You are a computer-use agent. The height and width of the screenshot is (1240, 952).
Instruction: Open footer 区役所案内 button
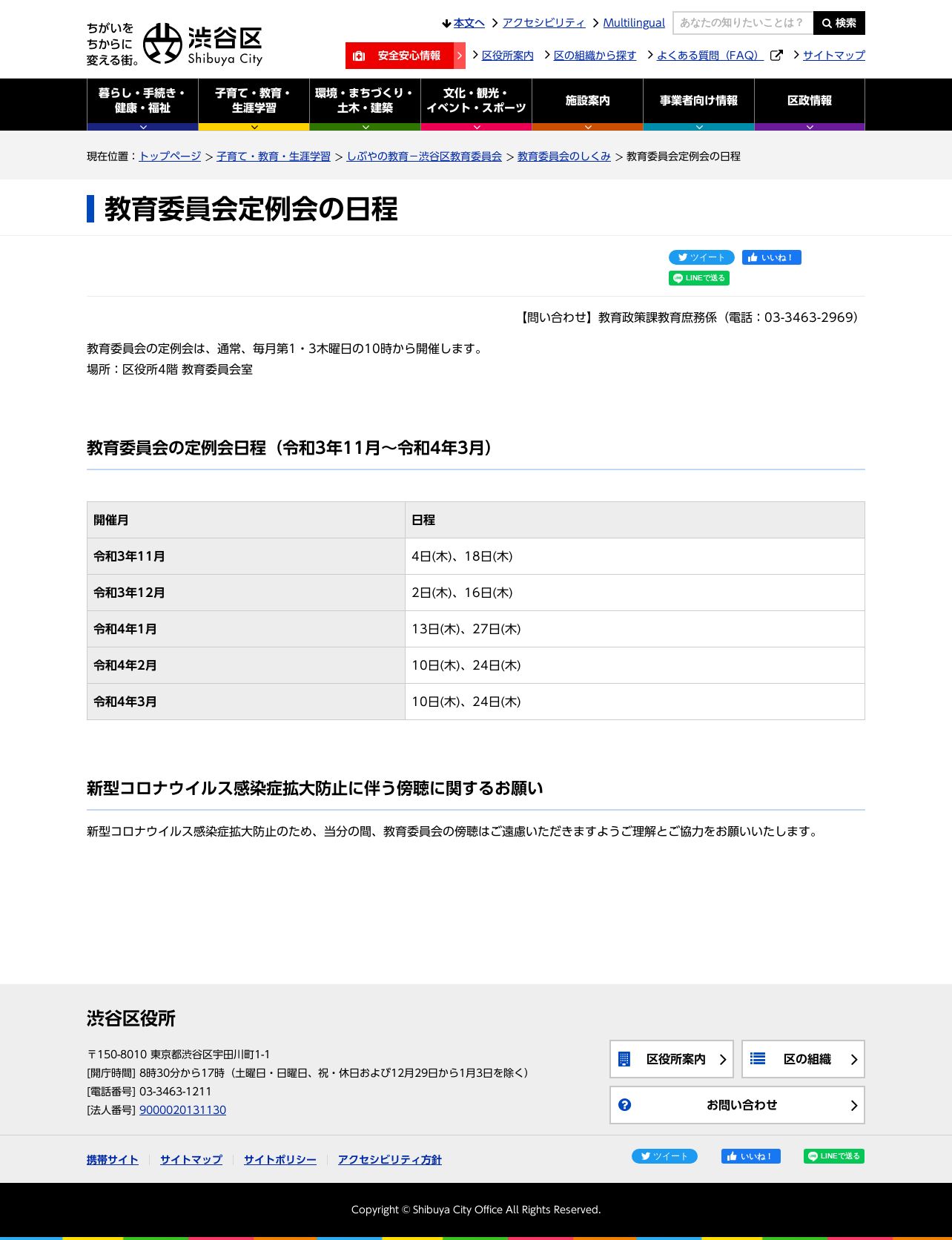672,1059
